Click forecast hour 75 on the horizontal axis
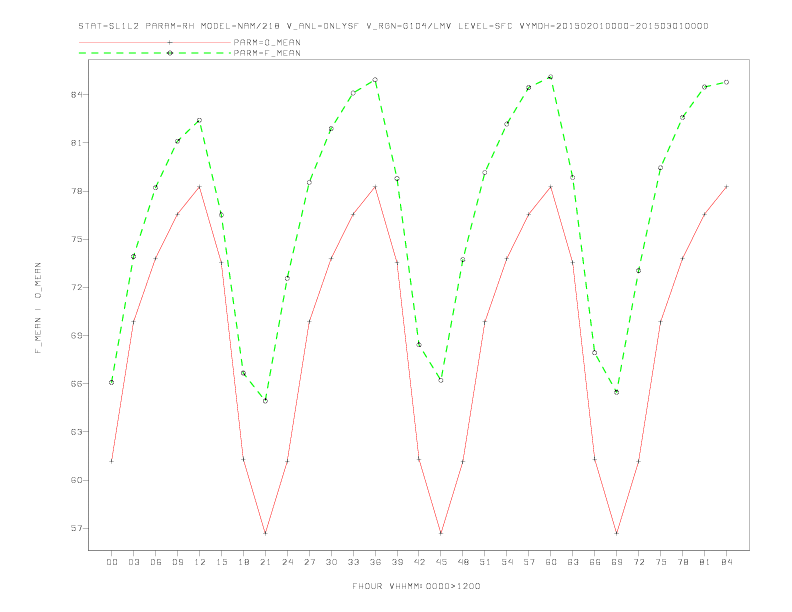This screenshot has height=612, width=792. (661, 562)
